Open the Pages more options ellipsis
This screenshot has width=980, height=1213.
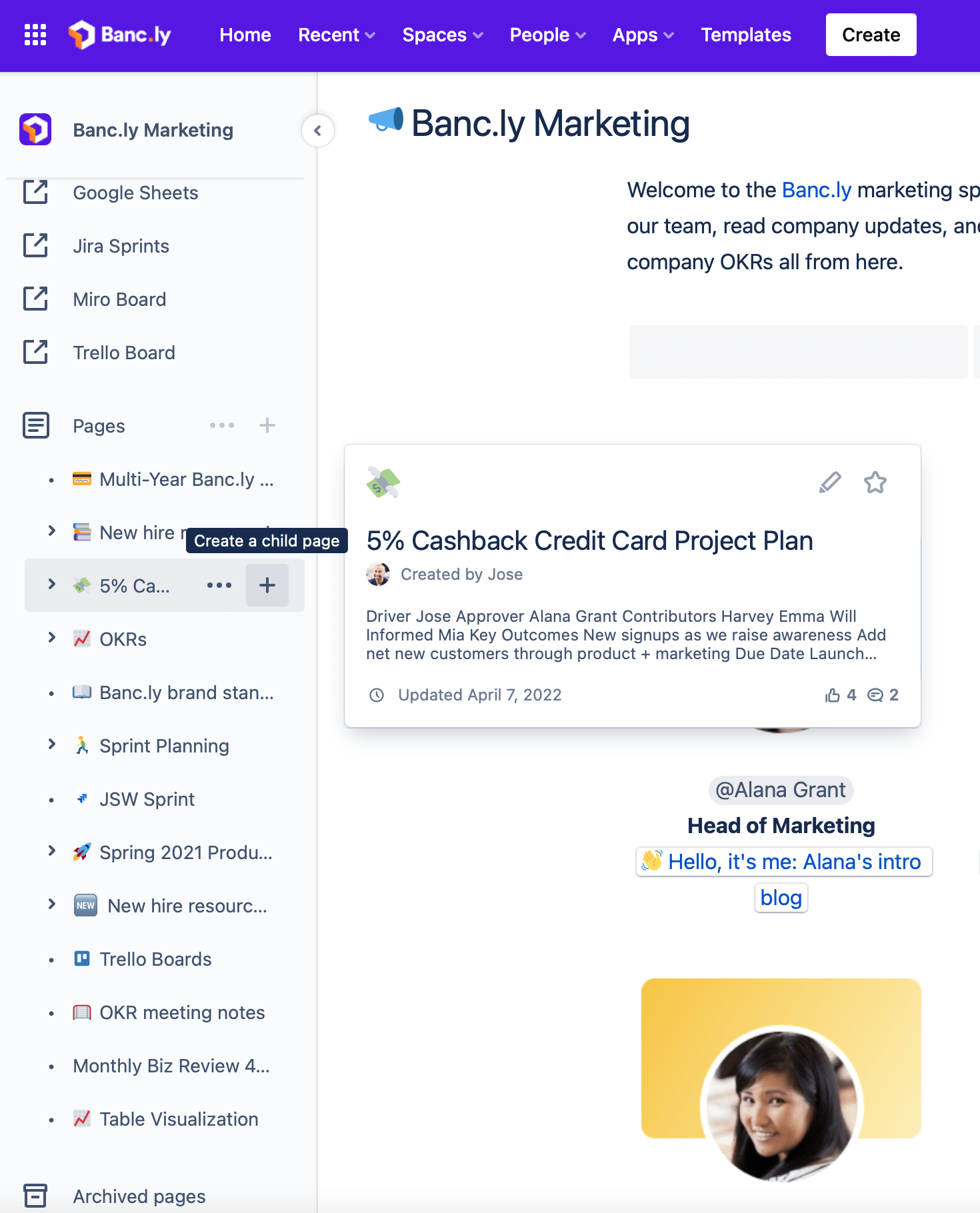[x=222, y=425]
